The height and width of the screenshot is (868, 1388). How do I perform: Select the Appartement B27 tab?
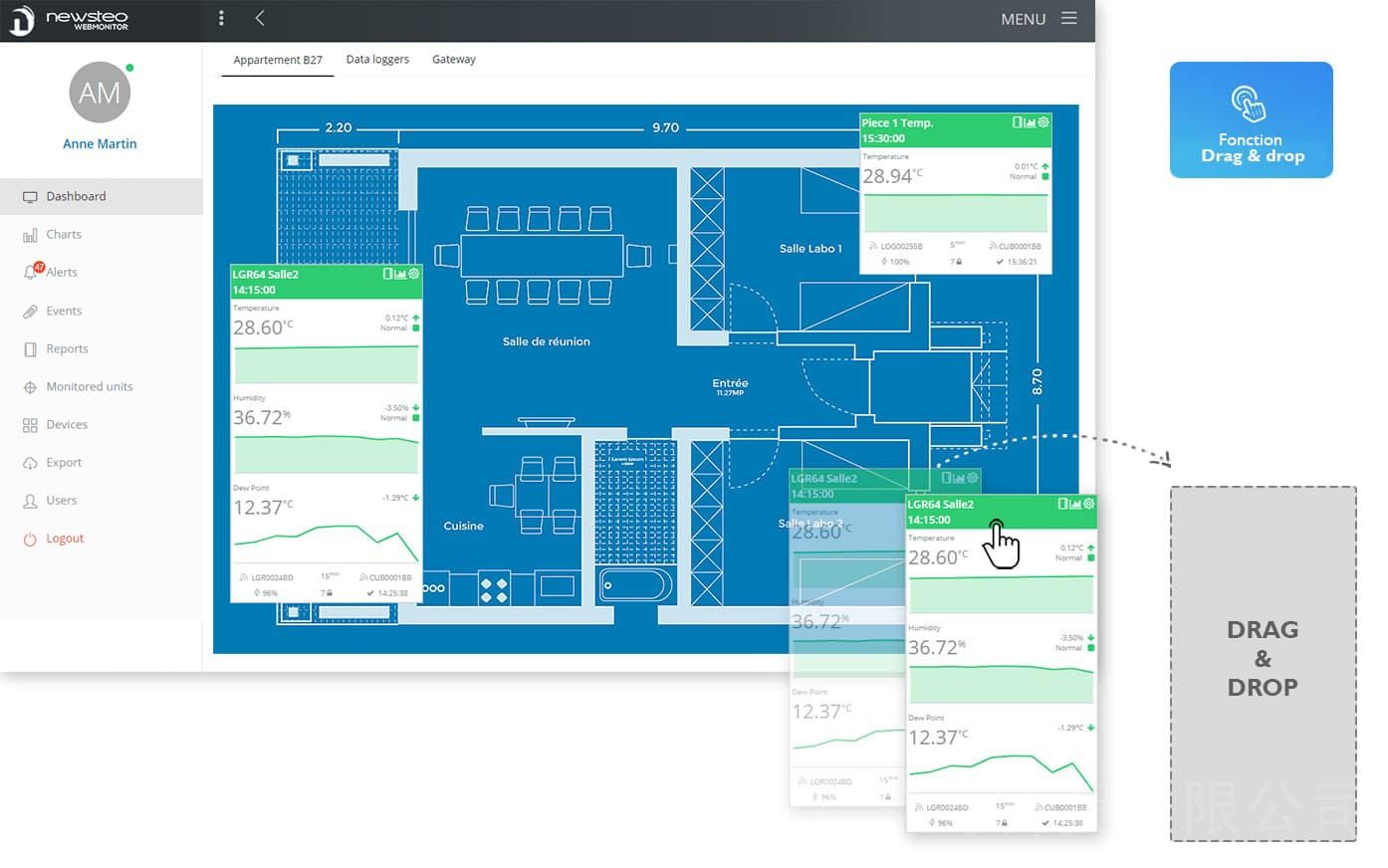[278, 60]
